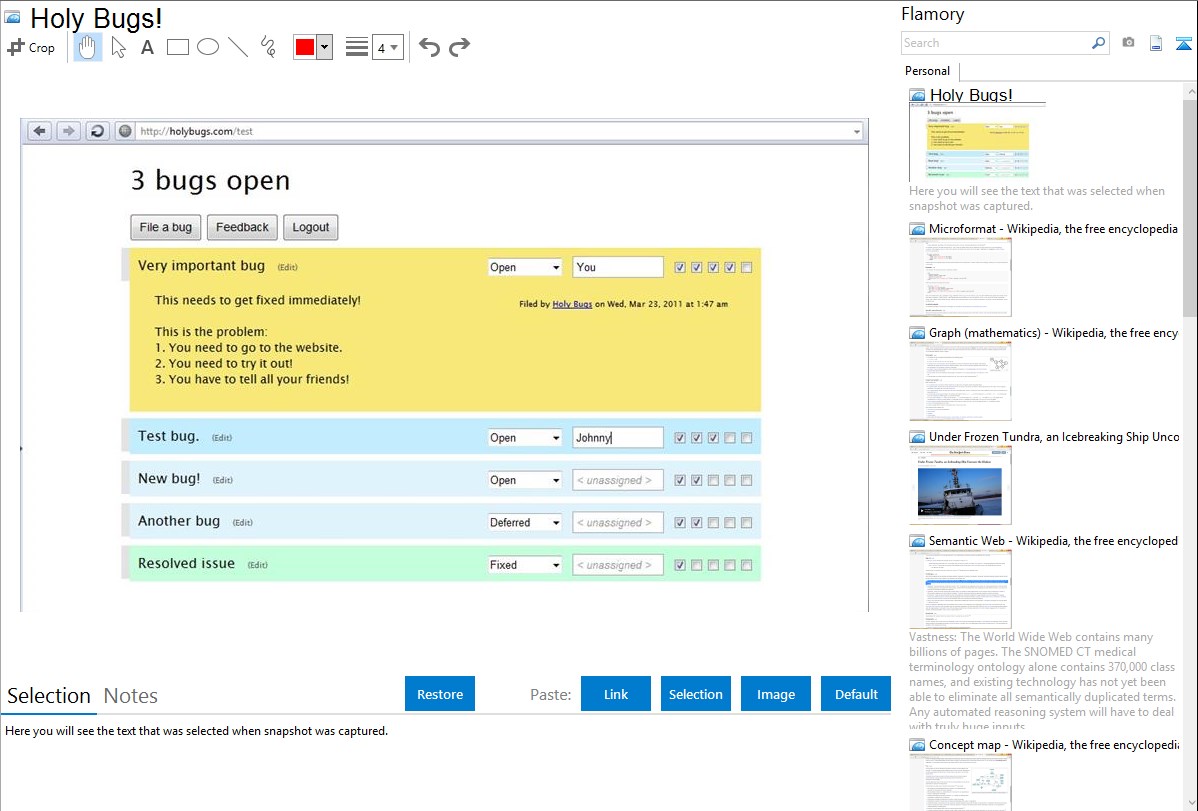The image size is (1198, 811).
Task: Click the Paste Link button
Action: 616,694
